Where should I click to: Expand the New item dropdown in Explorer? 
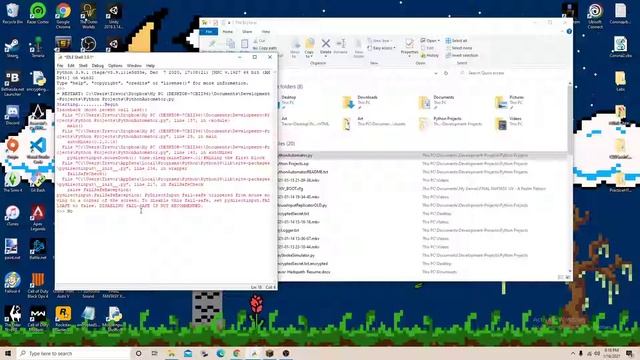pyautogui.click(x=380, y=40)
